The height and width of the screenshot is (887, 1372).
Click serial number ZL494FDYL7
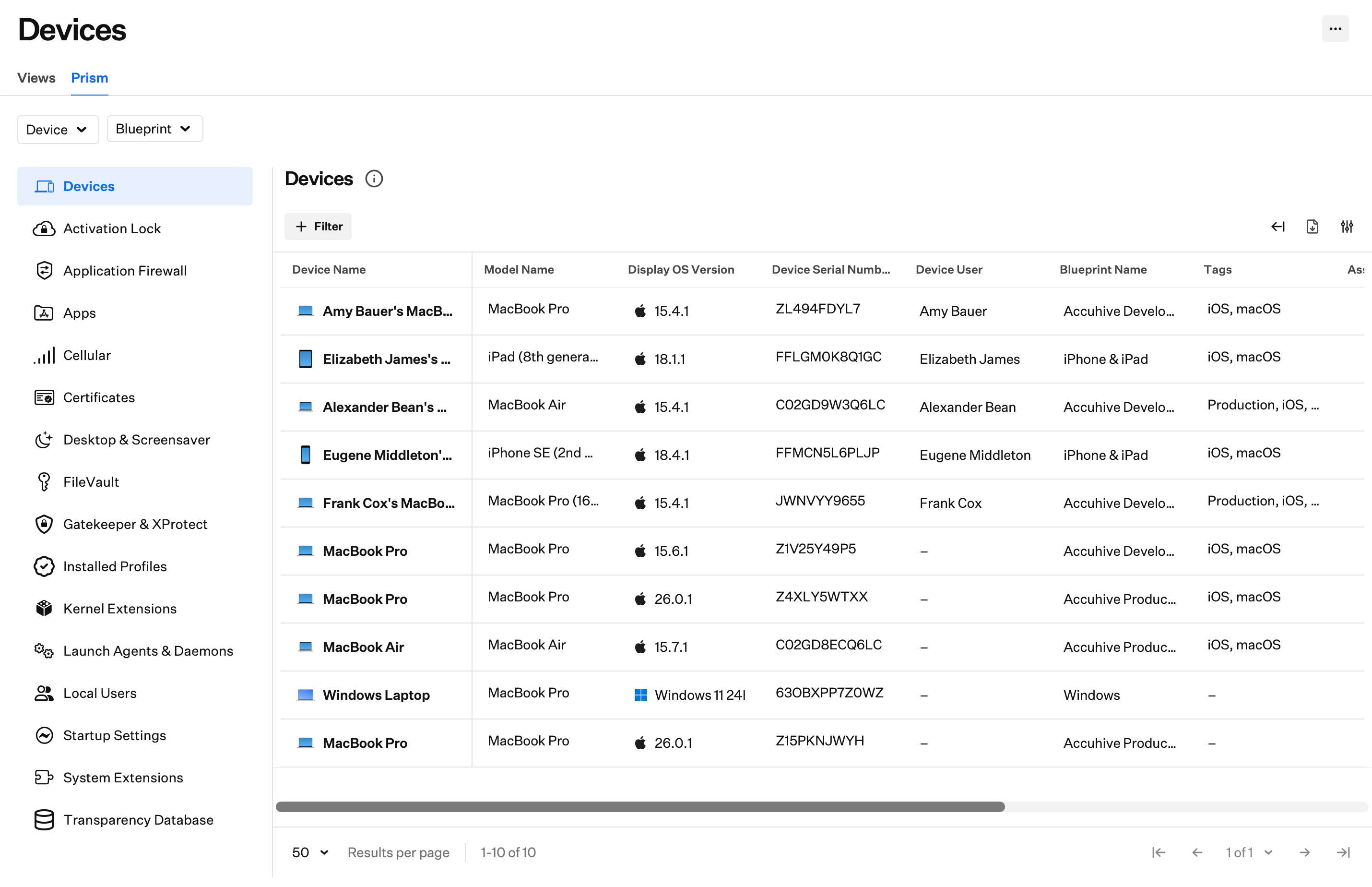click(x=817, y=309)
